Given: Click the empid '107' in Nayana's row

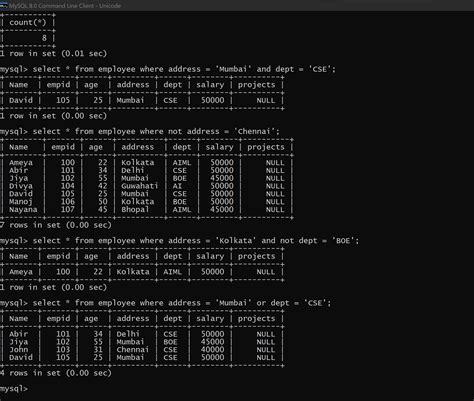Looking at the screenshot, I should tap(68, 209).
